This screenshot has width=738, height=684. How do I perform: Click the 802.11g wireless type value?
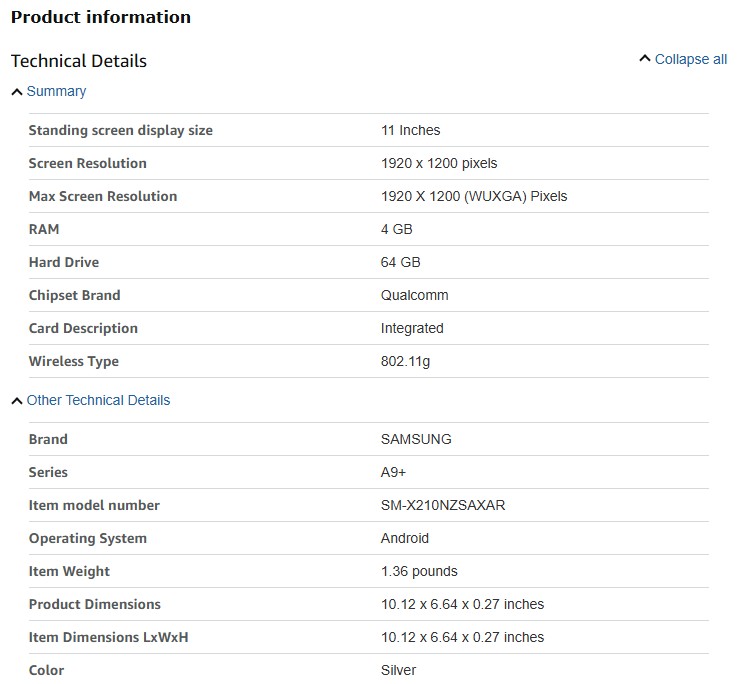(x=406, y=362)
